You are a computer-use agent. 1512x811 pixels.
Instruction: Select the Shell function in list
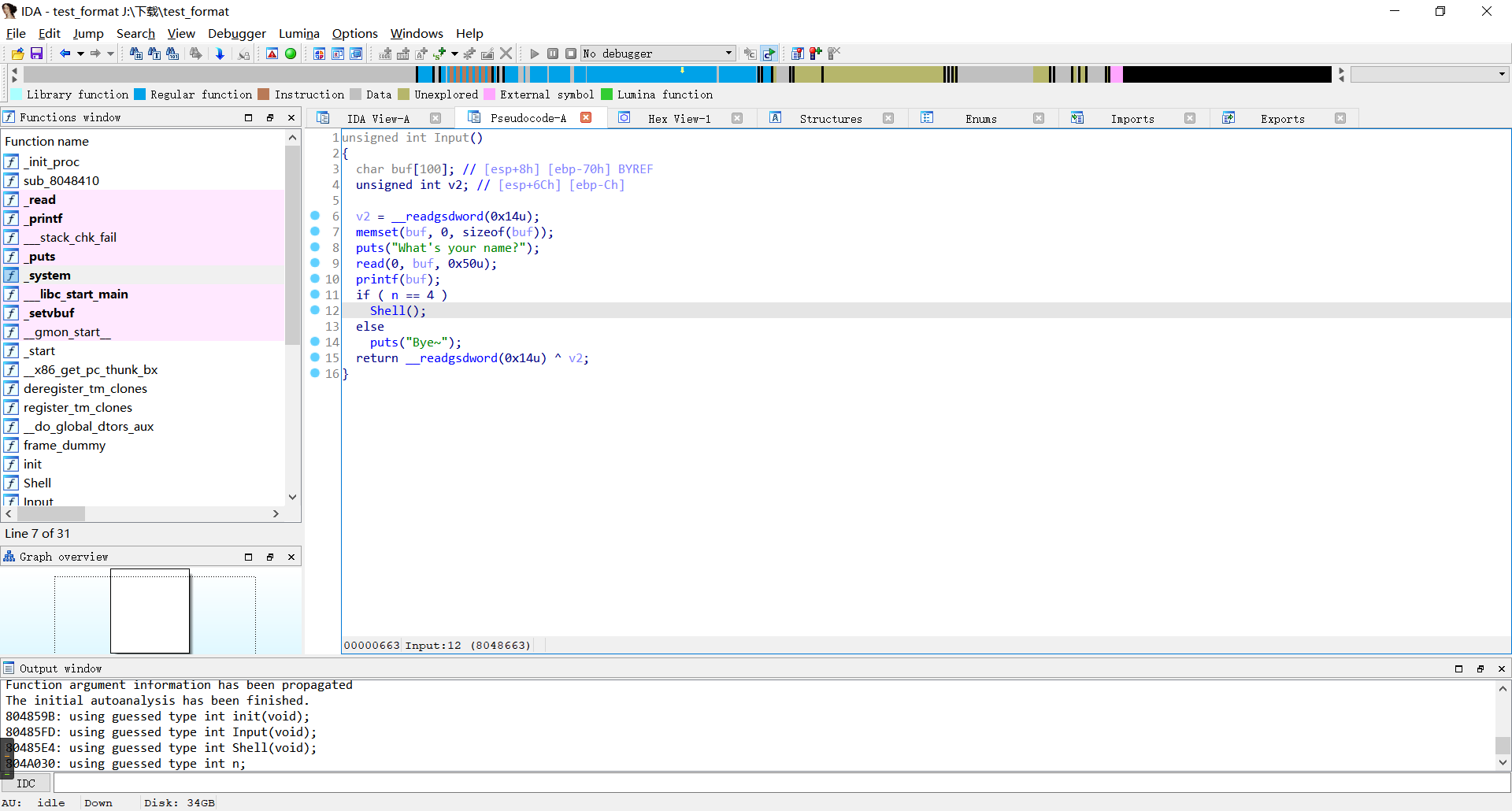(37, 483)
